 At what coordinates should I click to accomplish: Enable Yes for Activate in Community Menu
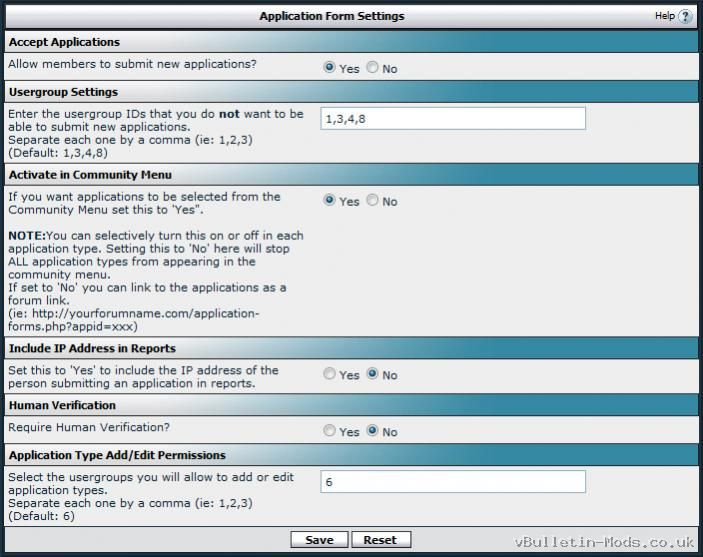330,201
